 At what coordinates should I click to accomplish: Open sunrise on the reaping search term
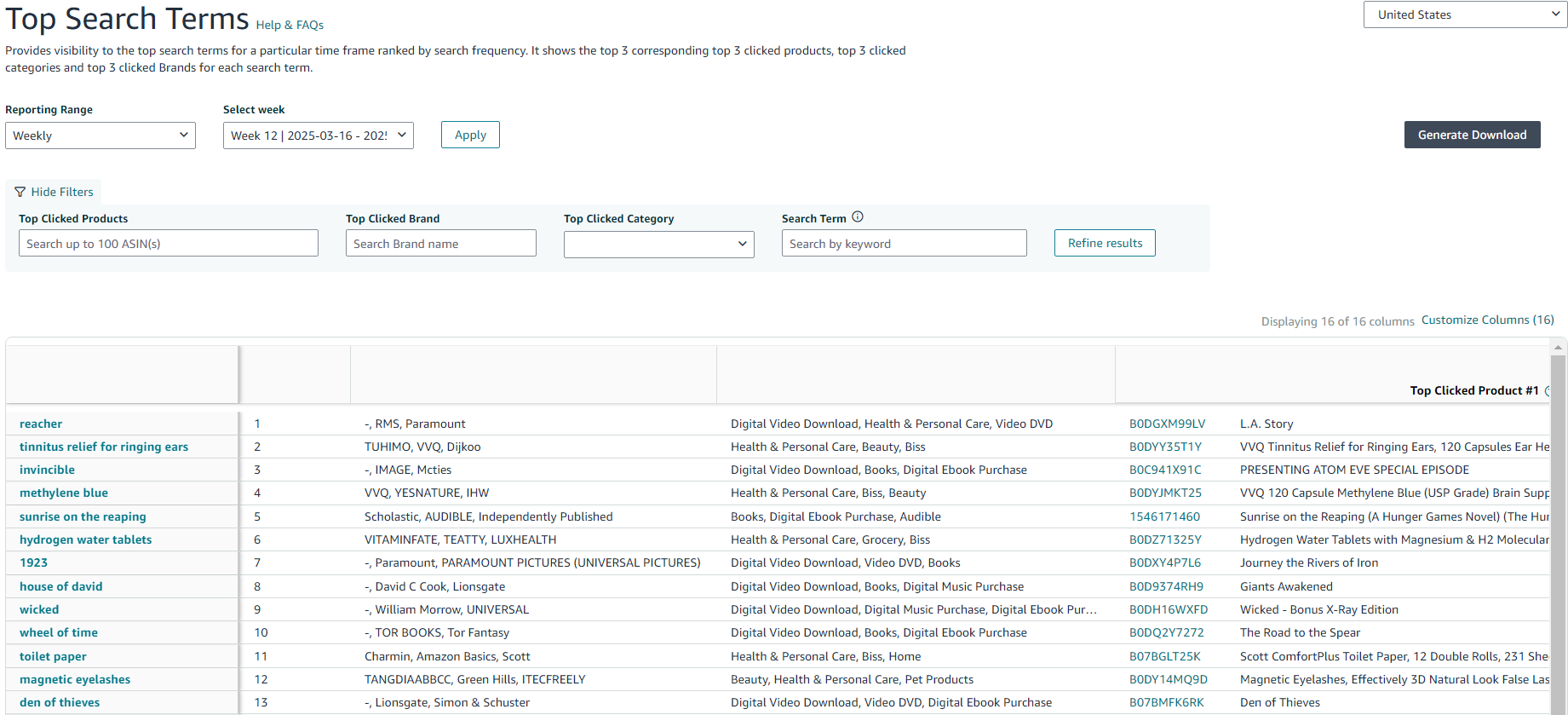[x=83, y=516]
